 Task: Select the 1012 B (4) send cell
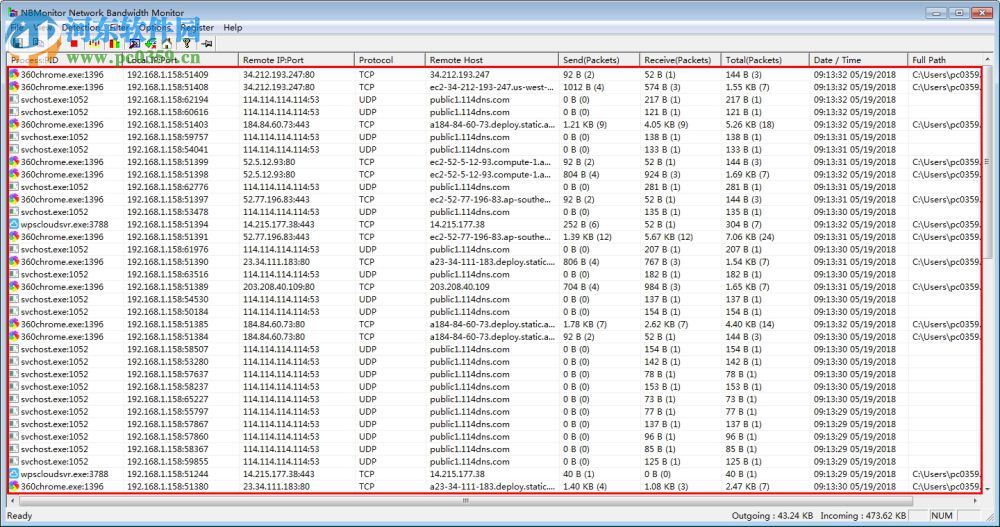(x=583, y=87)
